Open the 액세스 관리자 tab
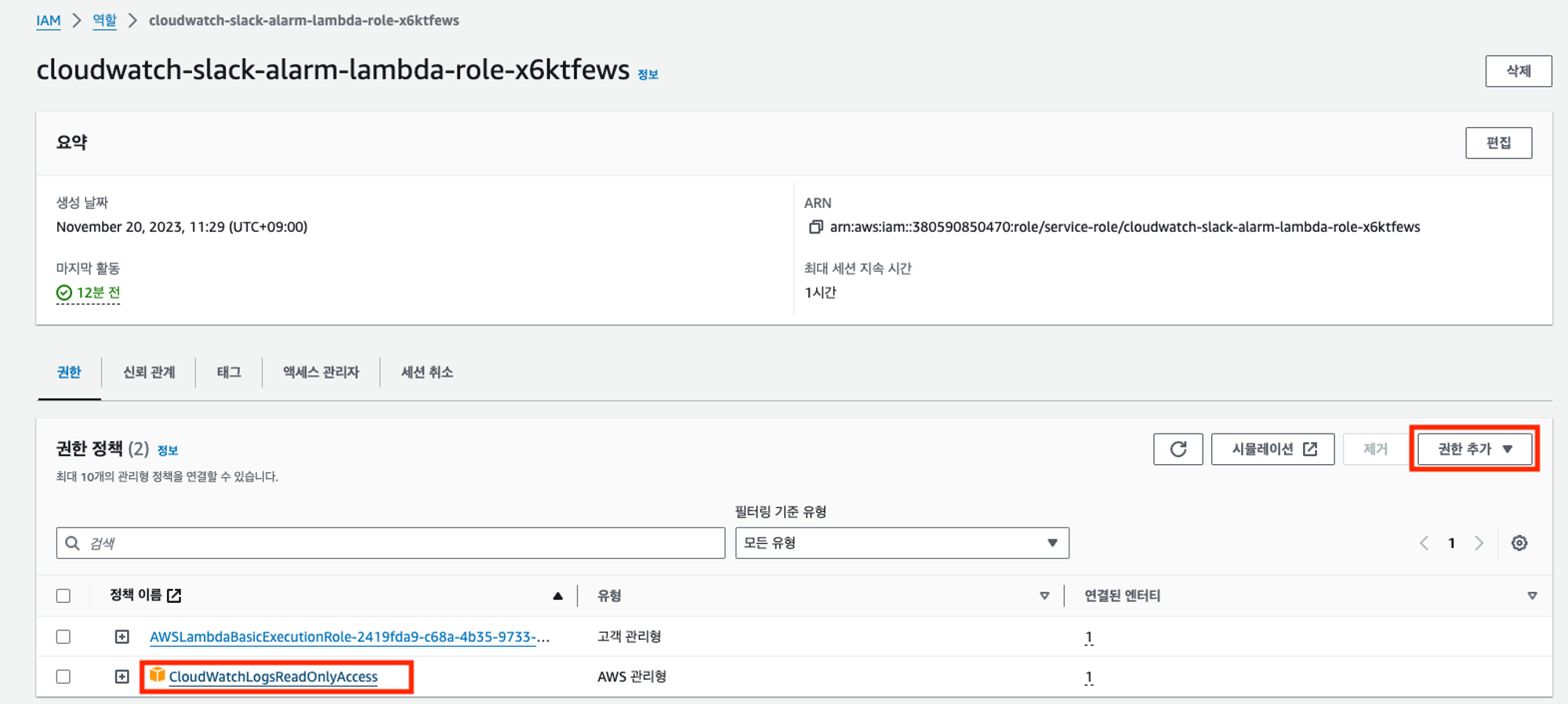Image resolution: width=1568 pixels, height=704 pixels. coord(321,372)
